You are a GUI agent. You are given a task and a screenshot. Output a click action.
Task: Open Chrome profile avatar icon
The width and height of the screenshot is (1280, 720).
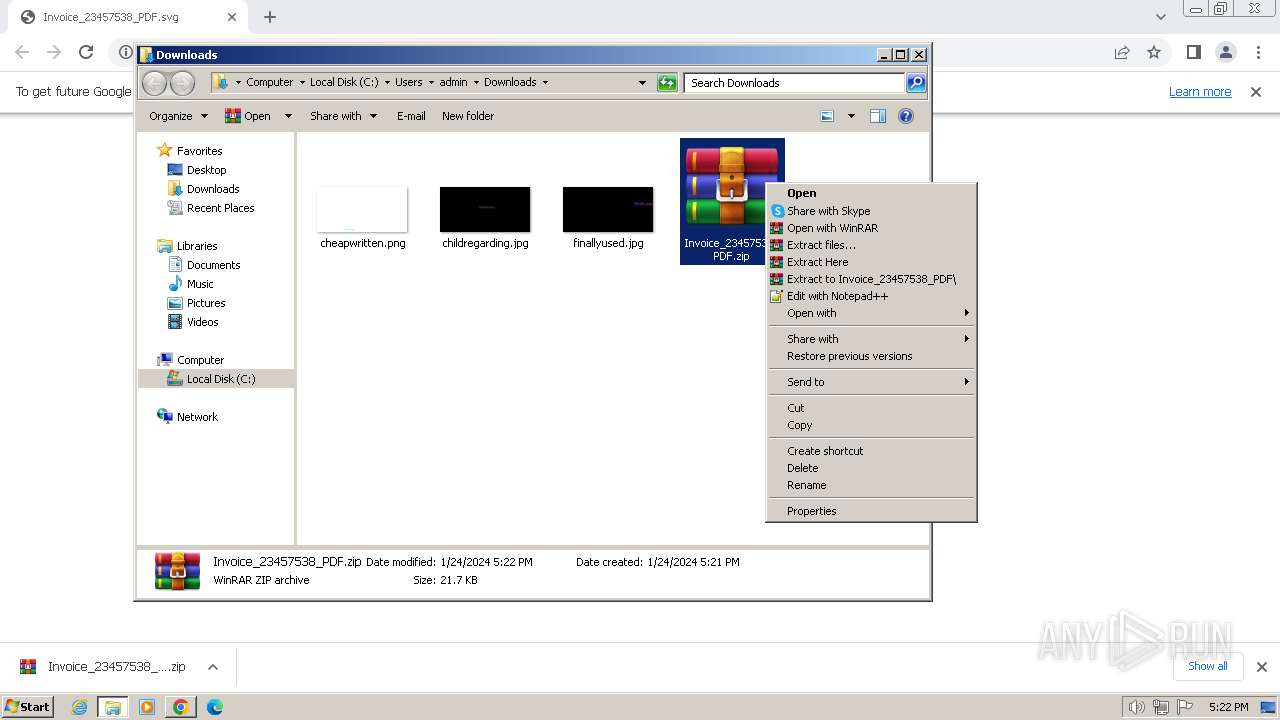tap(1226, 52)
